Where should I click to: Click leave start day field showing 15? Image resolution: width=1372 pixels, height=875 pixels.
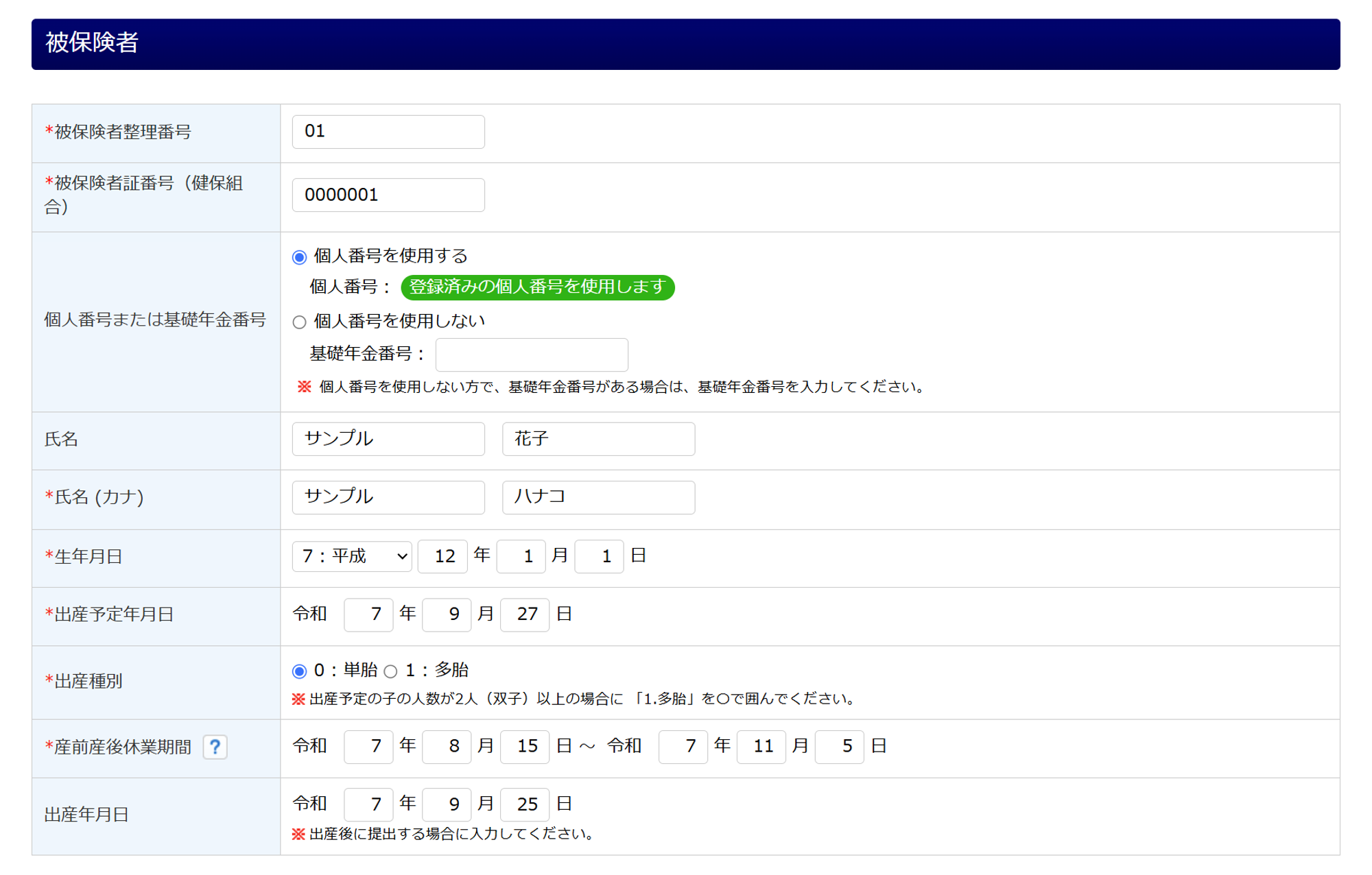[x=525, y=746]
